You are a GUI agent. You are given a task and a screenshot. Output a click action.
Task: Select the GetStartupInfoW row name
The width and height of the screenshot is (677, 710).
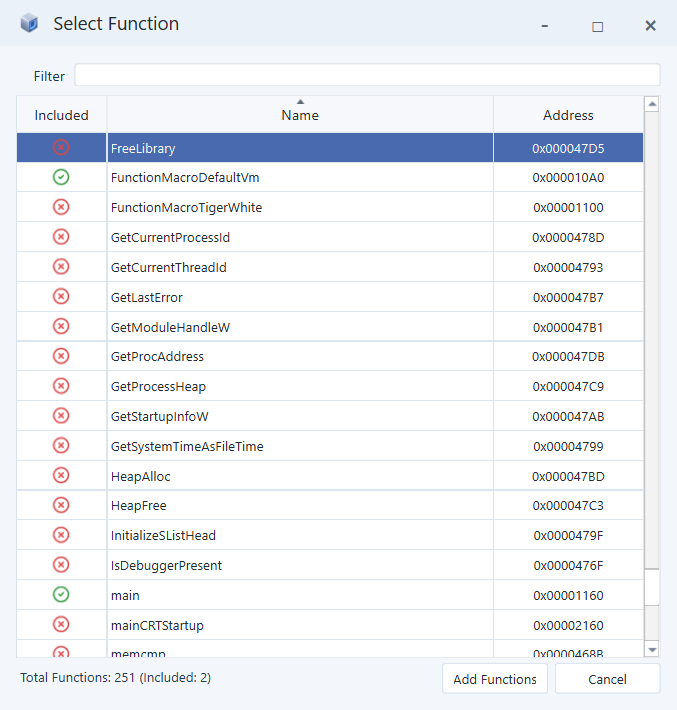pyautogui.click(x=159, y=417)
